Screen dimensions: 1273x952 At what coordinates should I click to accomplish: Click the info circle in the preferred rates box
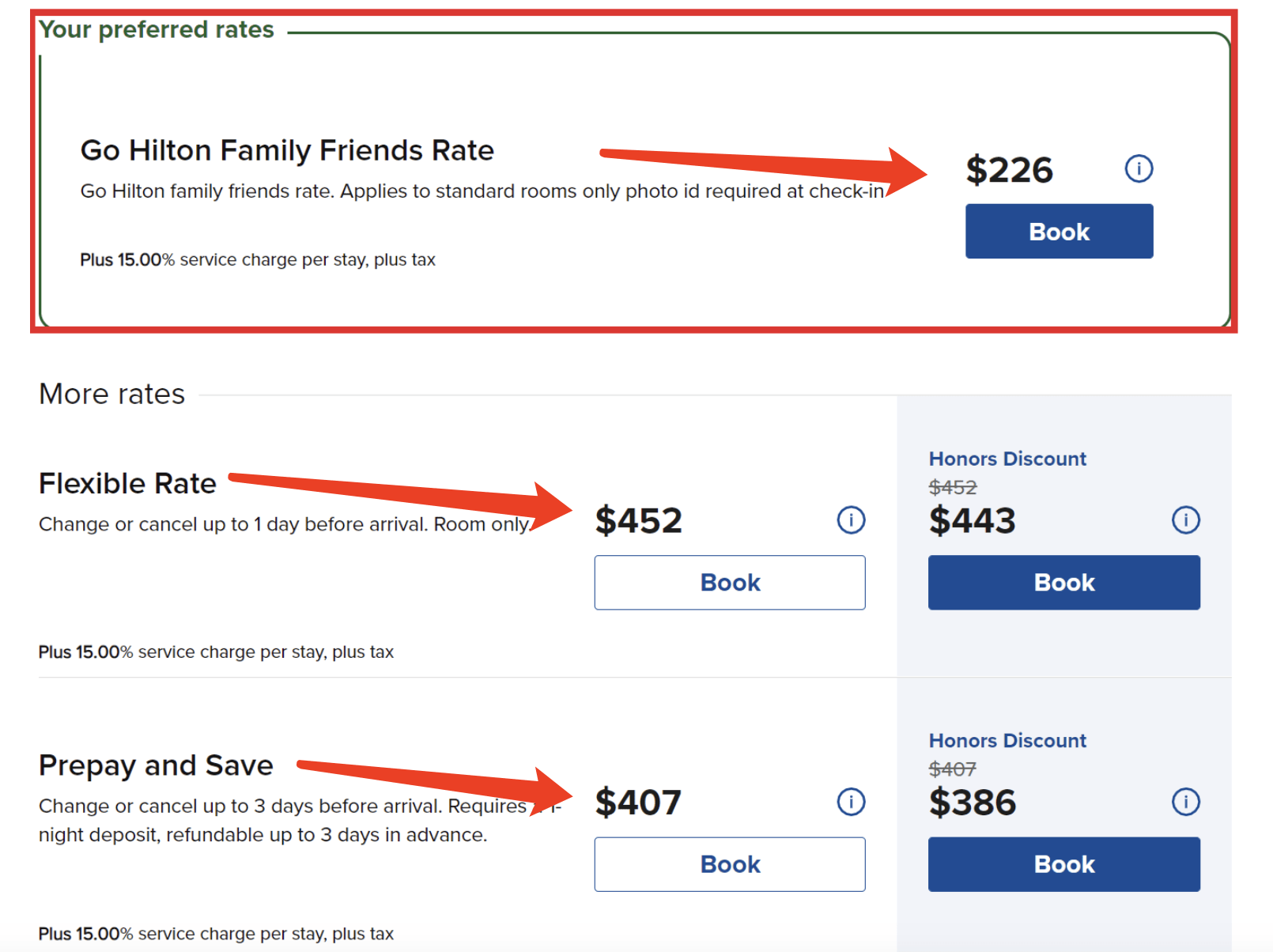[x=1139, y=168]
